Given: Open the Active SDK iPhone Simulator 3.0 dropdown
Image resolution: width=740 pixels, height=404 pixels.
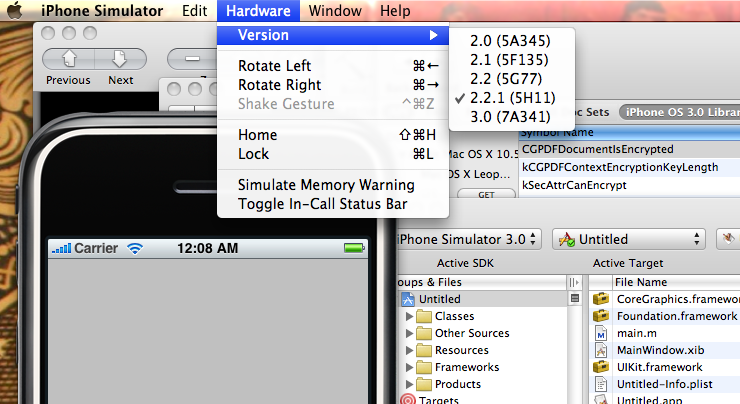Looking at the screenshot, I should (x=468, y=239).
